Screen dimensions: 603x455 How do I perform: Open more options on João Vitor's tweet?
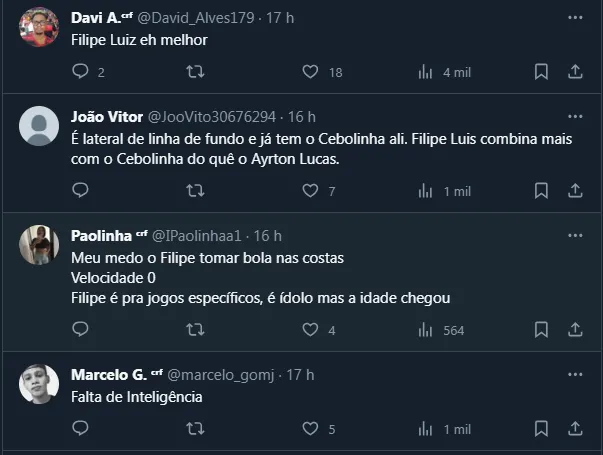(575, 116)
